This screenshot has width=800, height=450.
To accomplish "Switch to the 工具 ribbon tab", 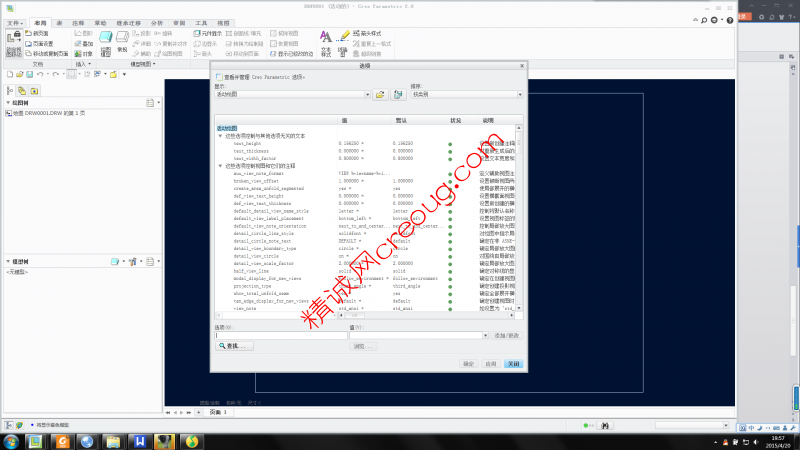I will click(201, 23).
